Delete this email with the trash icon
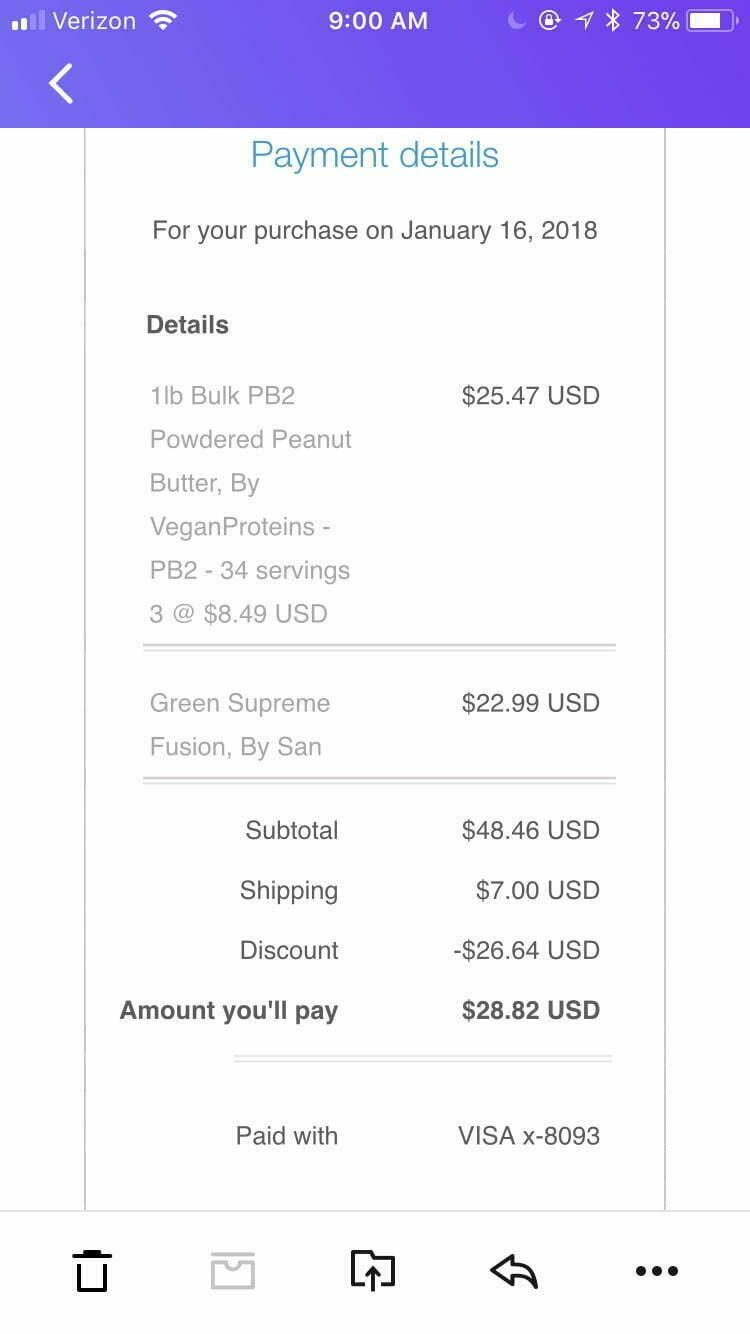 91,1271
